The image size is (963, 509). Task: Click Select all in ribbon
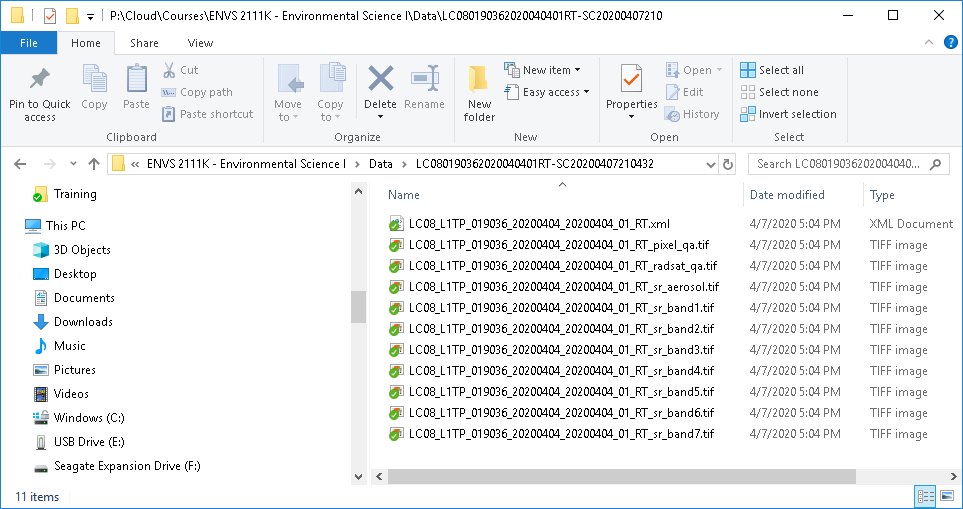772,70
